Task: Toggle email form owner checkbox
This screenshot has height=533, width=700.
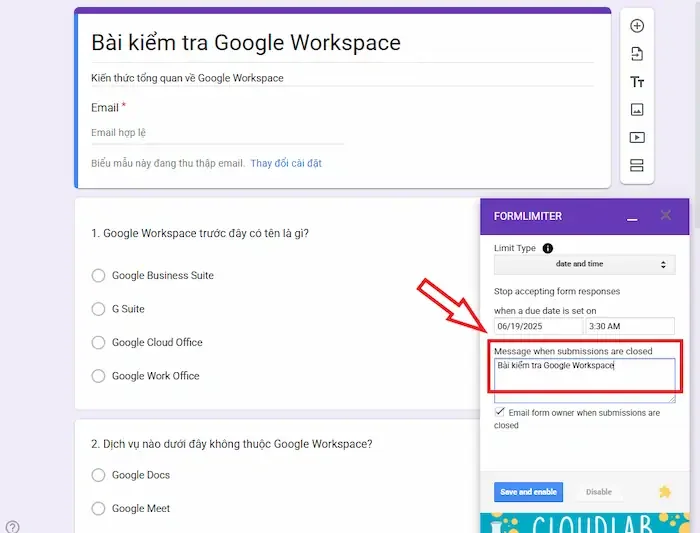Action: pyautogui.click(x=500, y=412)
